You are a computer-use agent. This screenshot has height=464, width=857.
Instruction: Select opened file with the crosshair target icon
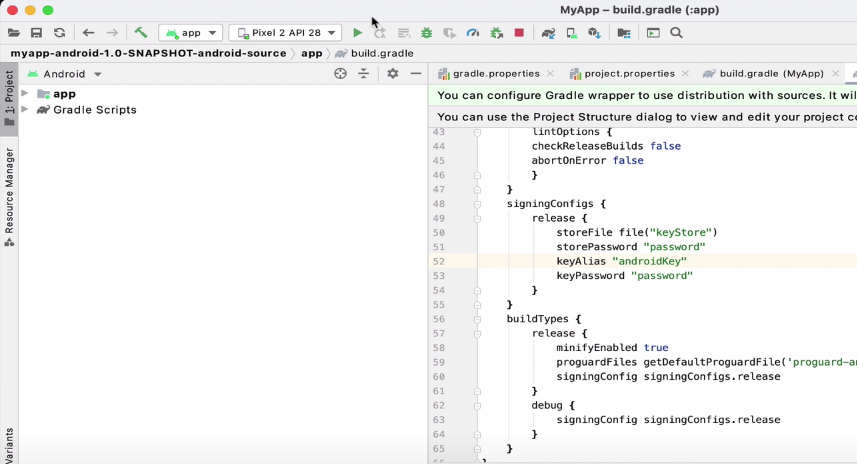(x=340, y=73)
